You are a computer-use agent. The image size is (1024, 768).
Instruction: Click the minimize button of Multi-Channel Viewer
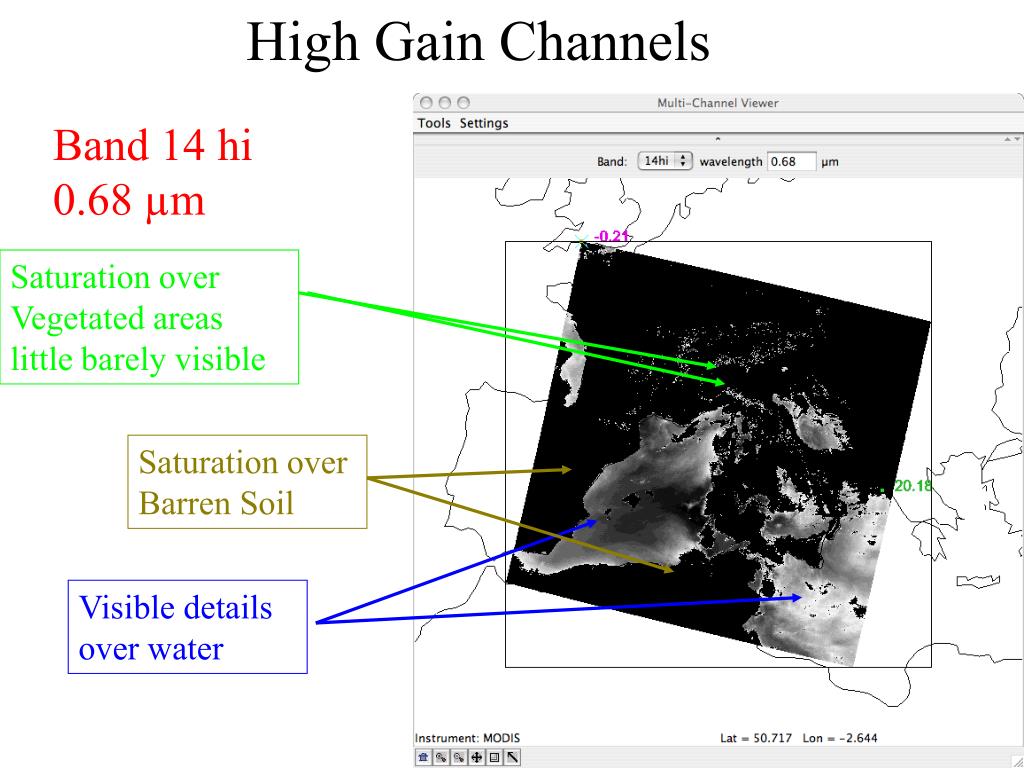tap(445, 103)
